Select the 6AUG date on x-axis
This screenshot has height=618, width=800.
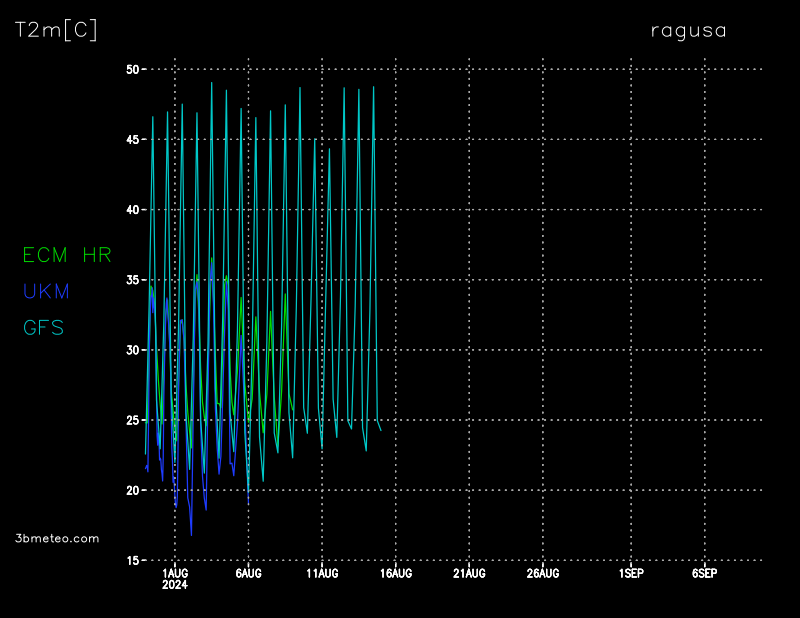pyautogui.click(x=248, y=573)
